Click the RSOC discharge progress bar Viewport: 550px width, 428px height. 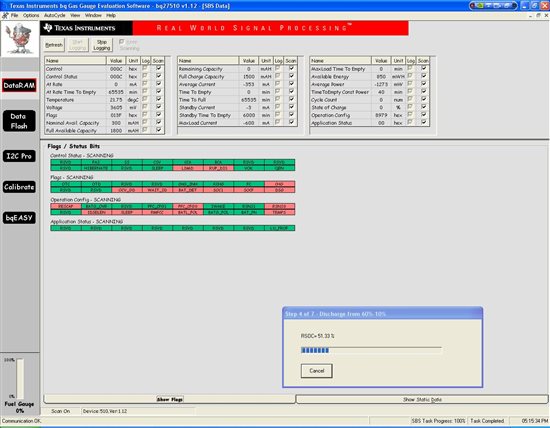371,350
